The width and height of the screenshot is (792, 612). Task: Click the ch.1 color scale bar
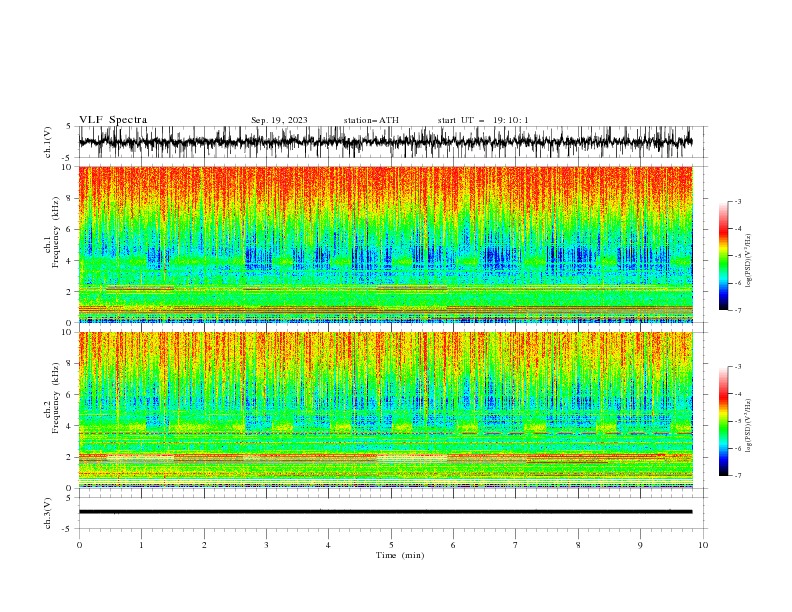coord(723,256)
